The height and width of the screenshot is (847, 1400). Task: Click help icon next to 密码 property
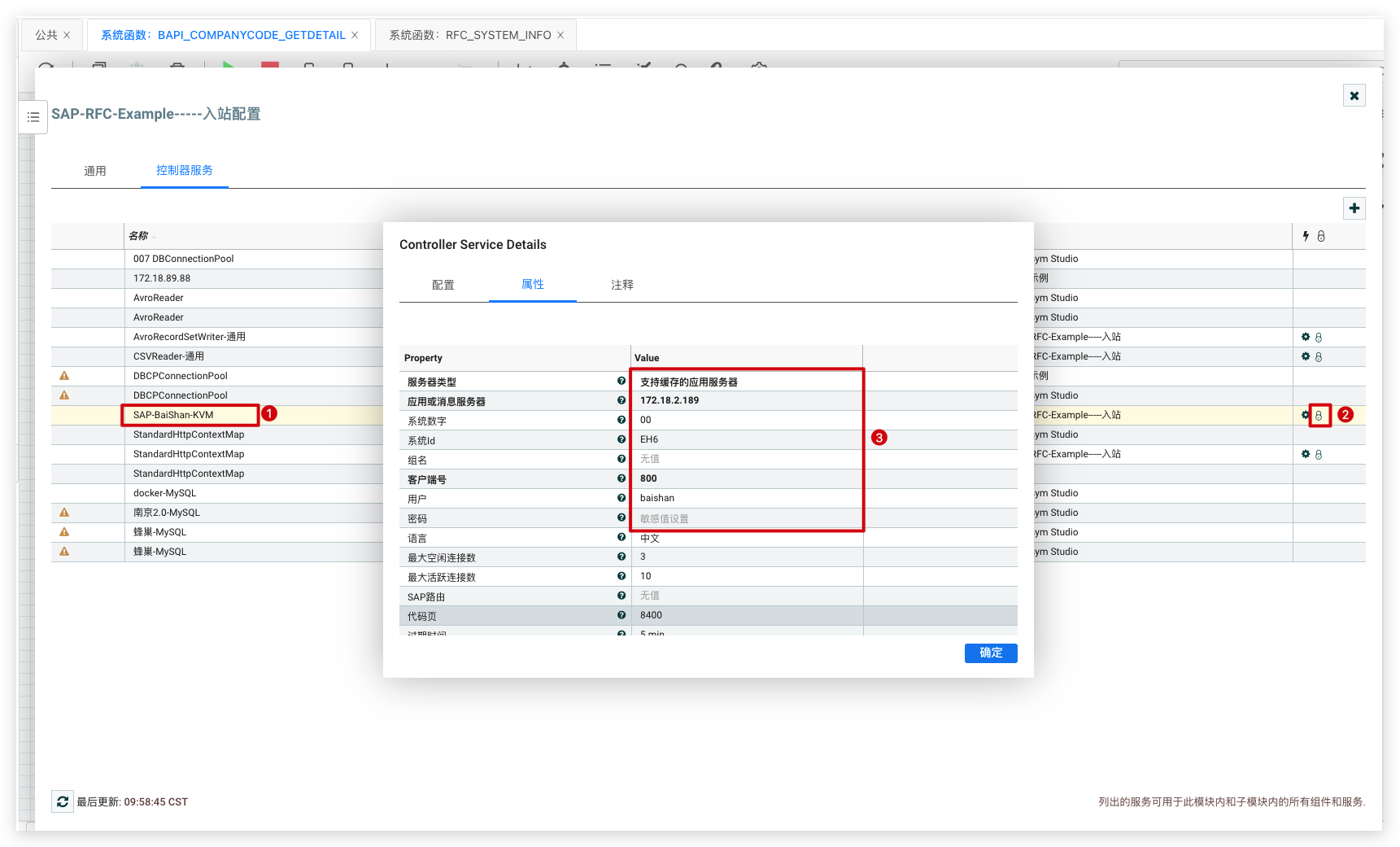pyautogui.click(x=621, y=517)
